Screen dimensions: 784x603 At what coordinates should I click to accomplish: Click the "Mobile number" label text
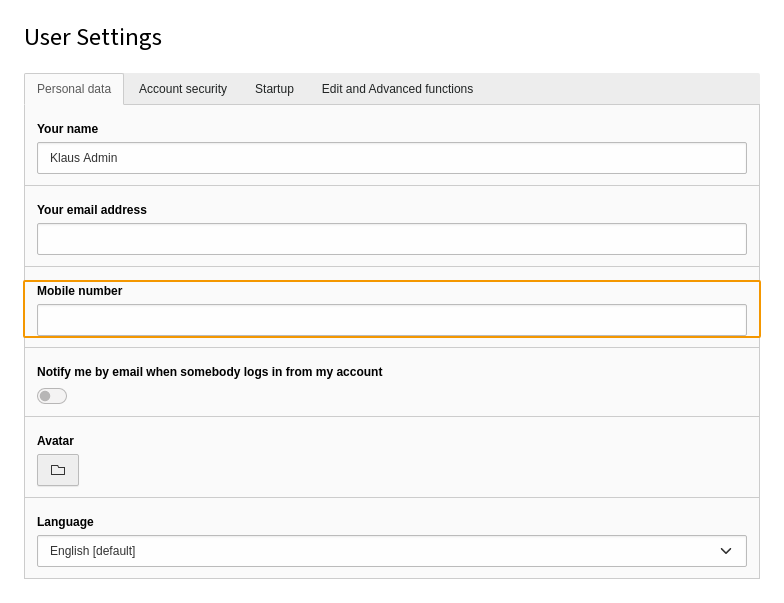point(79,291)
